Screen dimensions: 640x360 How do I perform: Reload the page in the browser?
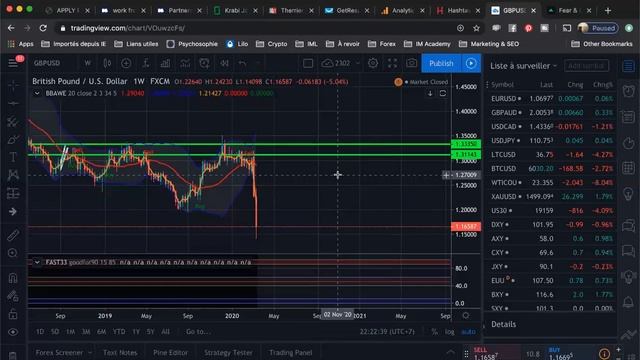pos(43,28)
